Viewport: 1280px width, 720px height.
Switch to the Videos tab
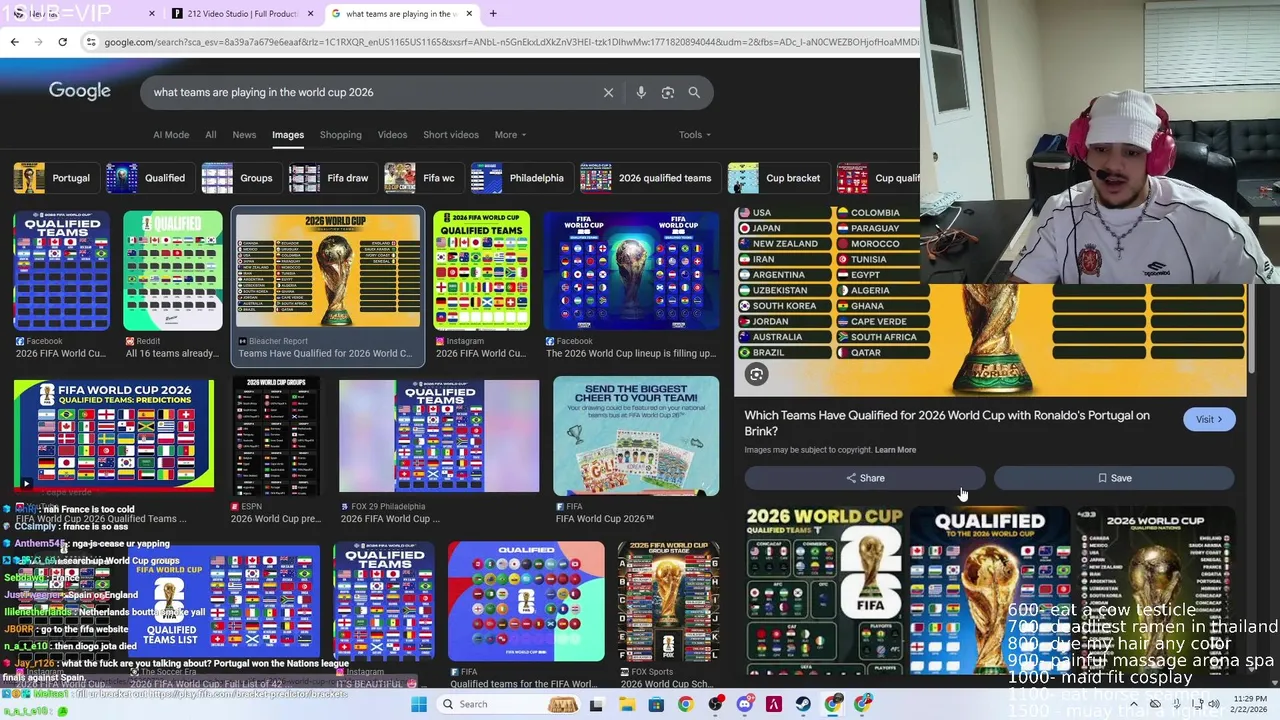pyautogui.click(x=392, y=135)
